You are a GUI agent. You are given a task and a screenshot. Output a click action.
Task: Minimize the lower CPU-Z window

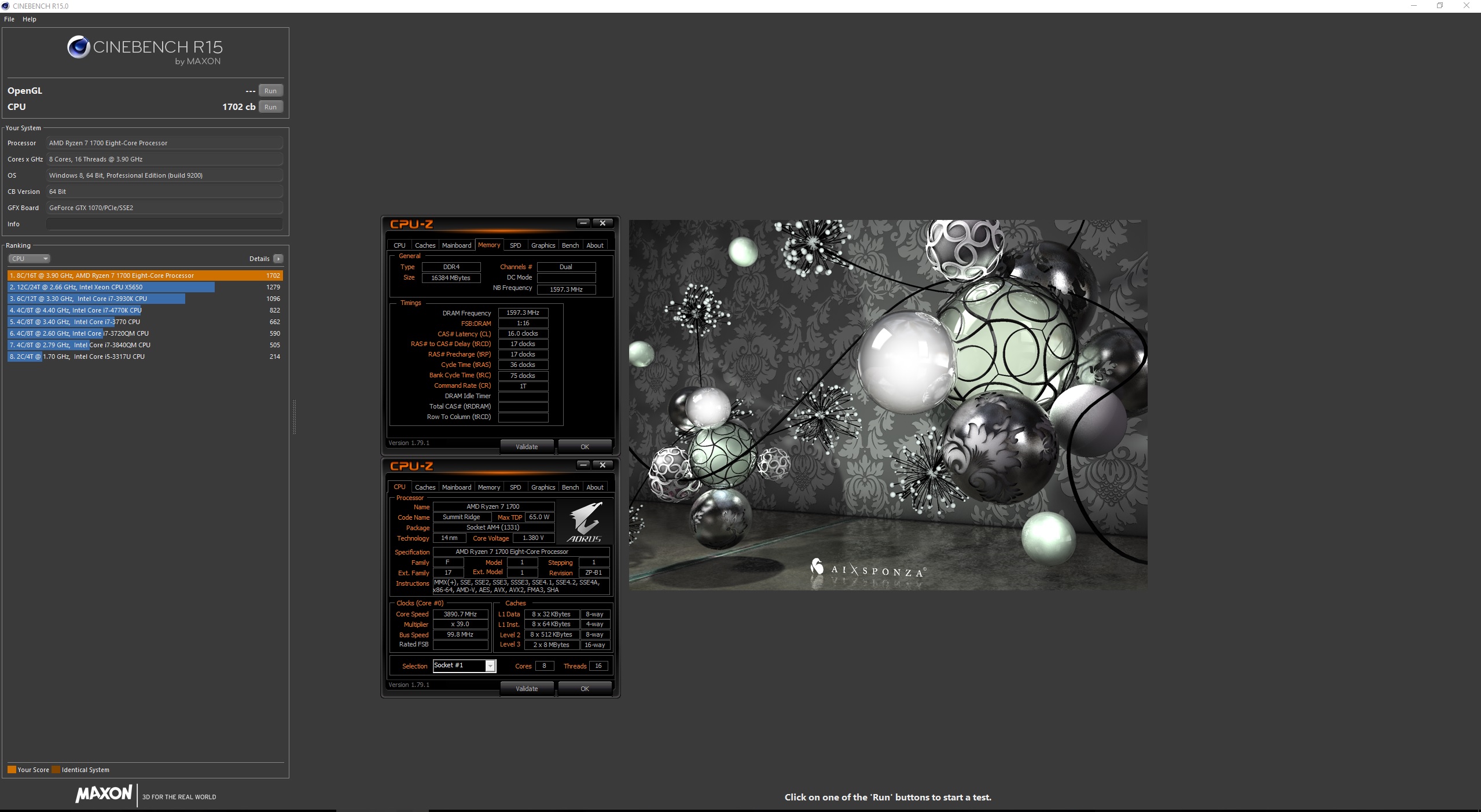[583, 465]
